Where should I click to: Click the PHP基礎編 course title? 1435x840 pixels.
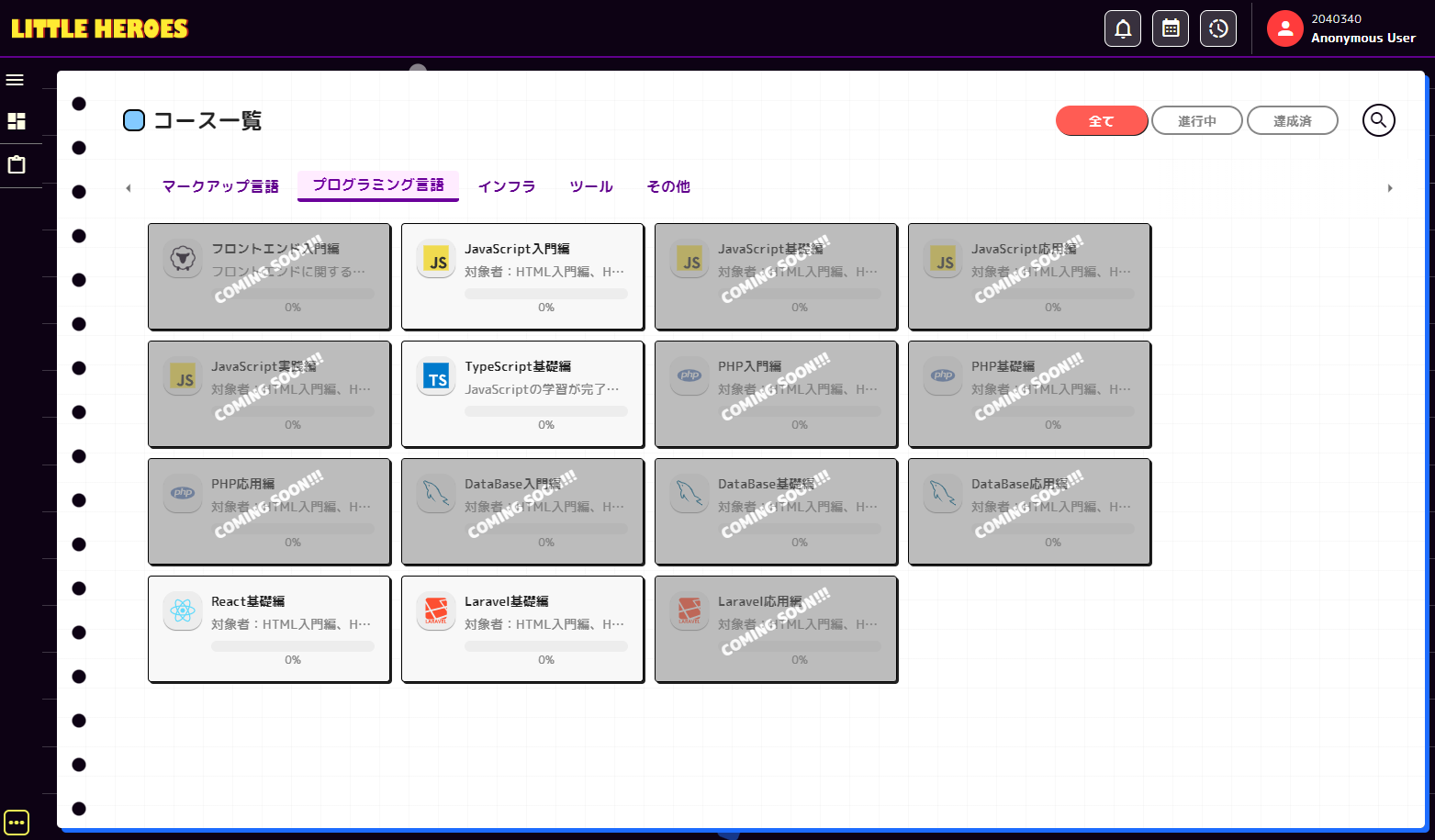click(x=1003, y=366)
